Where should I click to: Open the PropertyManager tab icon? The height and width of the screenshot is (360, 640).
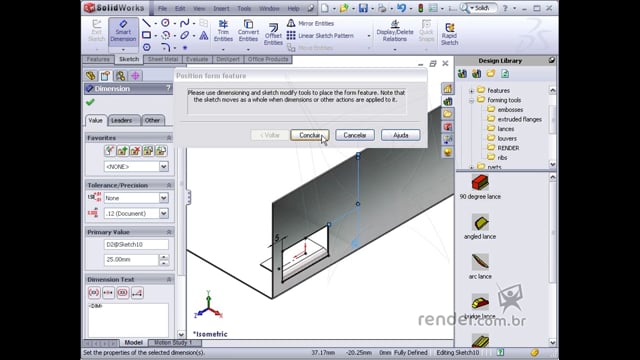coord(105,76)
